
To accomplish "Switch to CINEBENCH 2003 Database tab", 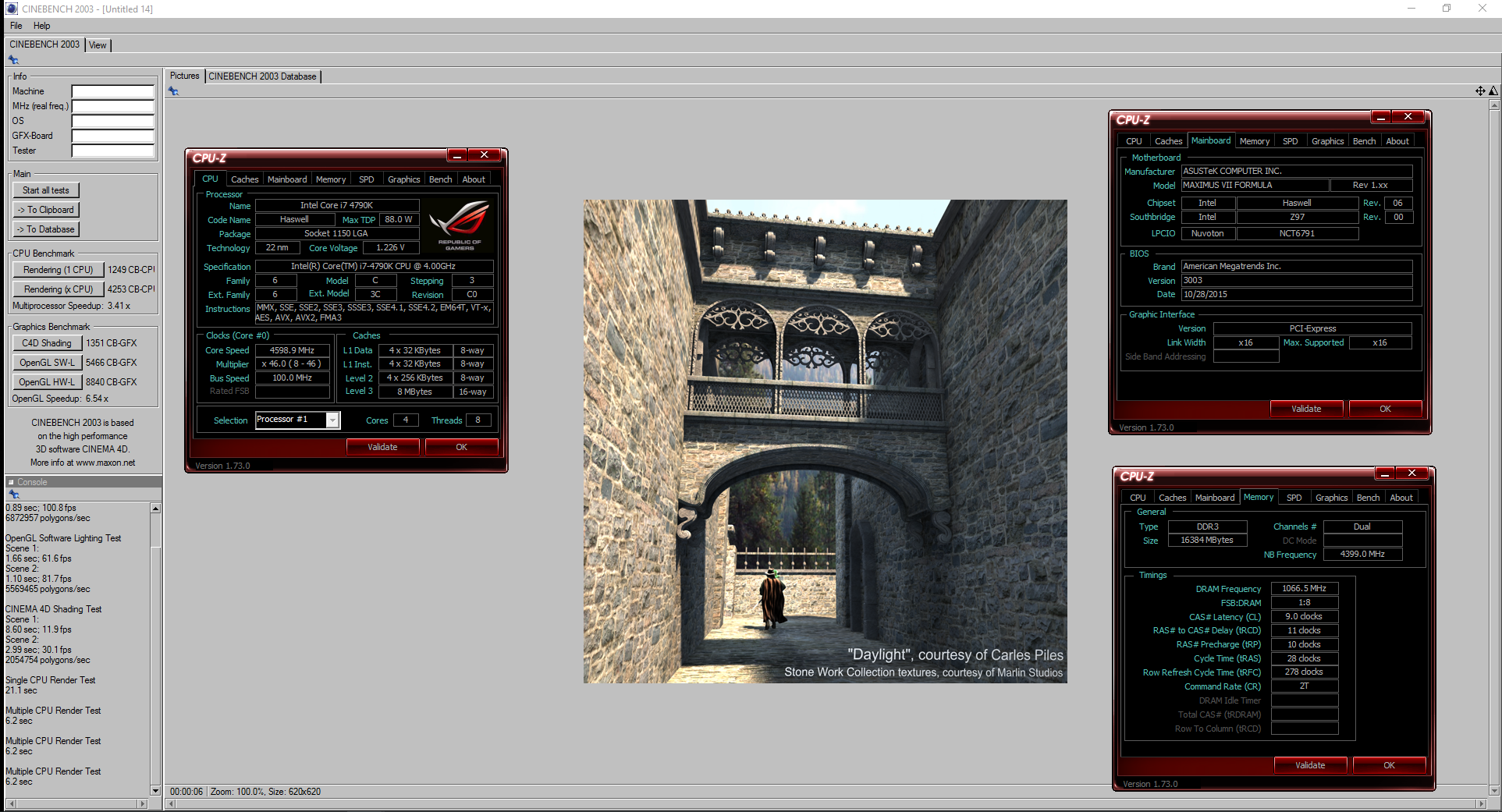I will coord(262,76).
